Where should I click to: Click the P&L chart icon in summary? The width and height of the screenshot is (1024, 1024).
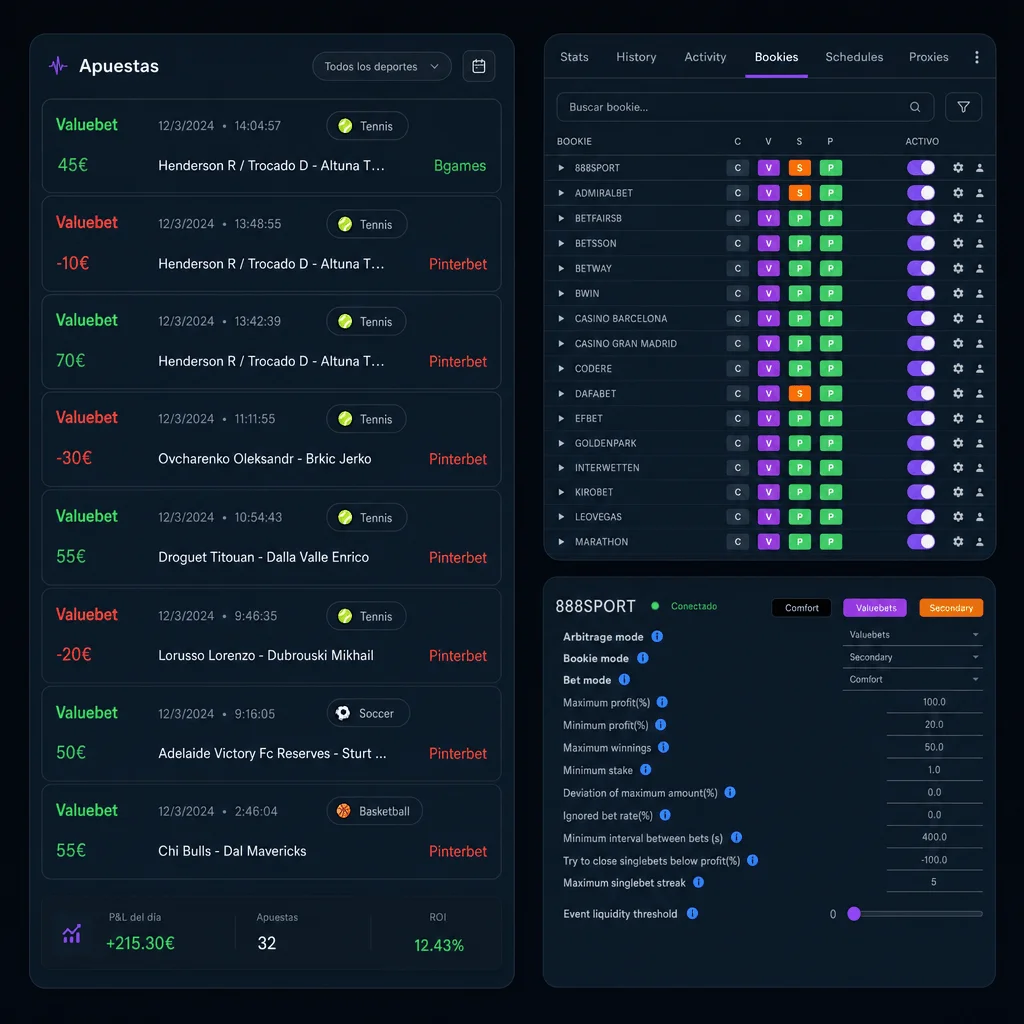[71, 934]
